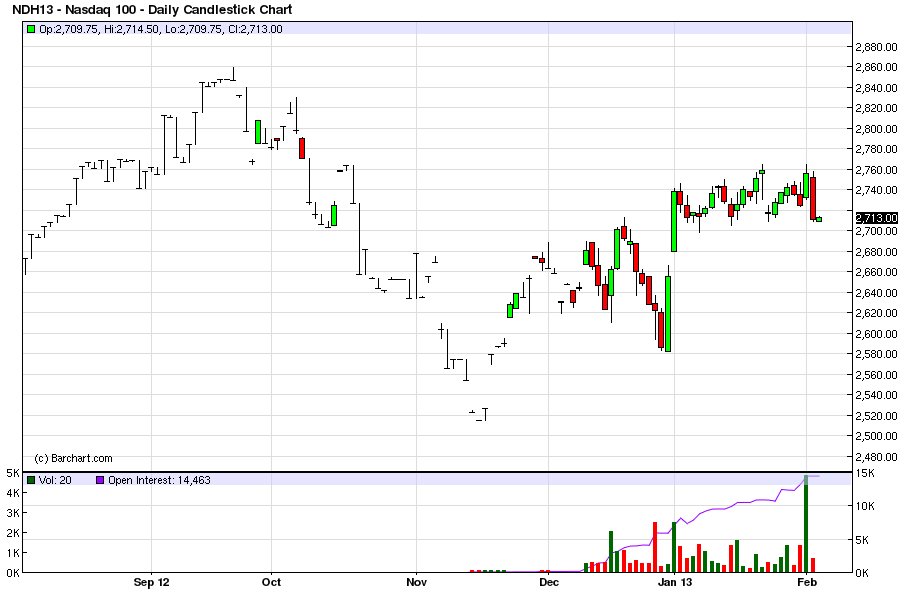Click the chart title 'NDH13 - Nasdaq 100 - Daily Candlestick Chart'
909x599 pixels.
[152, 9]
